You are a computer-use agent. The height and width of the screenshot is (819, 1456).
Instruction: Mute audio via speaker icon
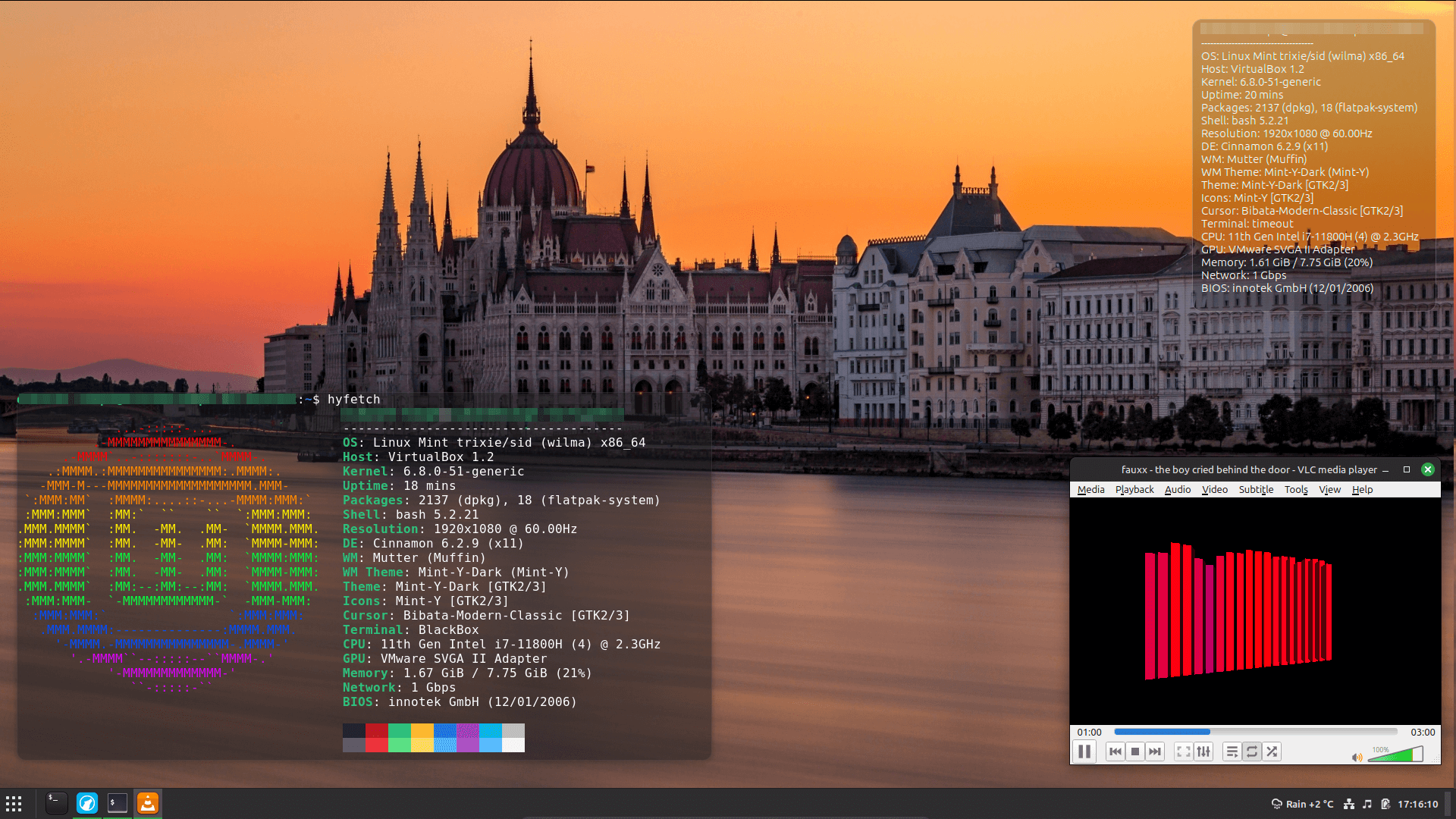pos(1357,757)
